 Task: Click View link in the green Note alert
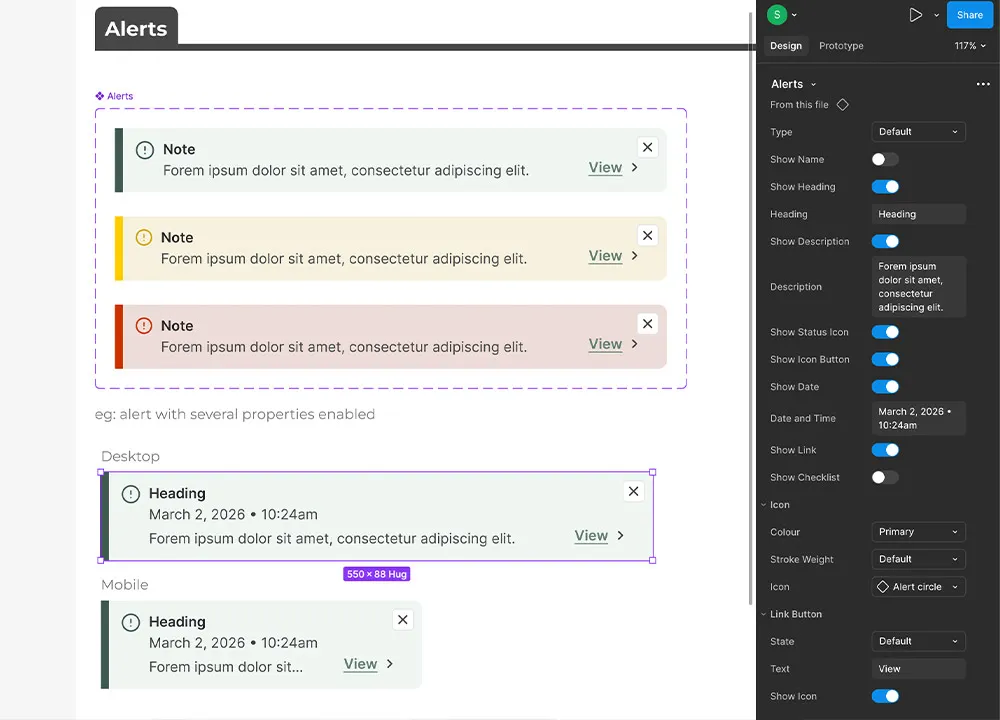pyautogui.click(x=605, y=168)
